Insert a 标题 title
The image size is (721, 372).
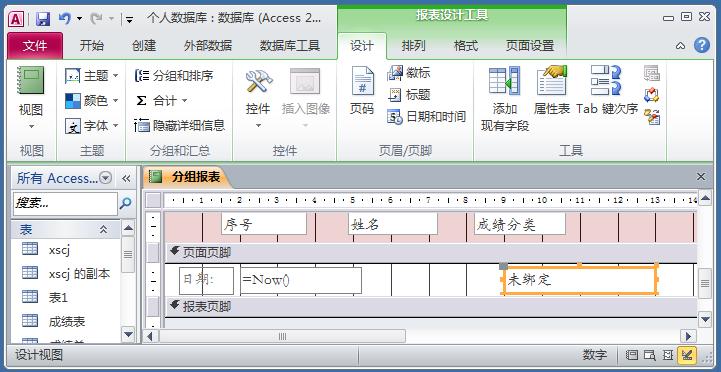click(x=409, y=95)
